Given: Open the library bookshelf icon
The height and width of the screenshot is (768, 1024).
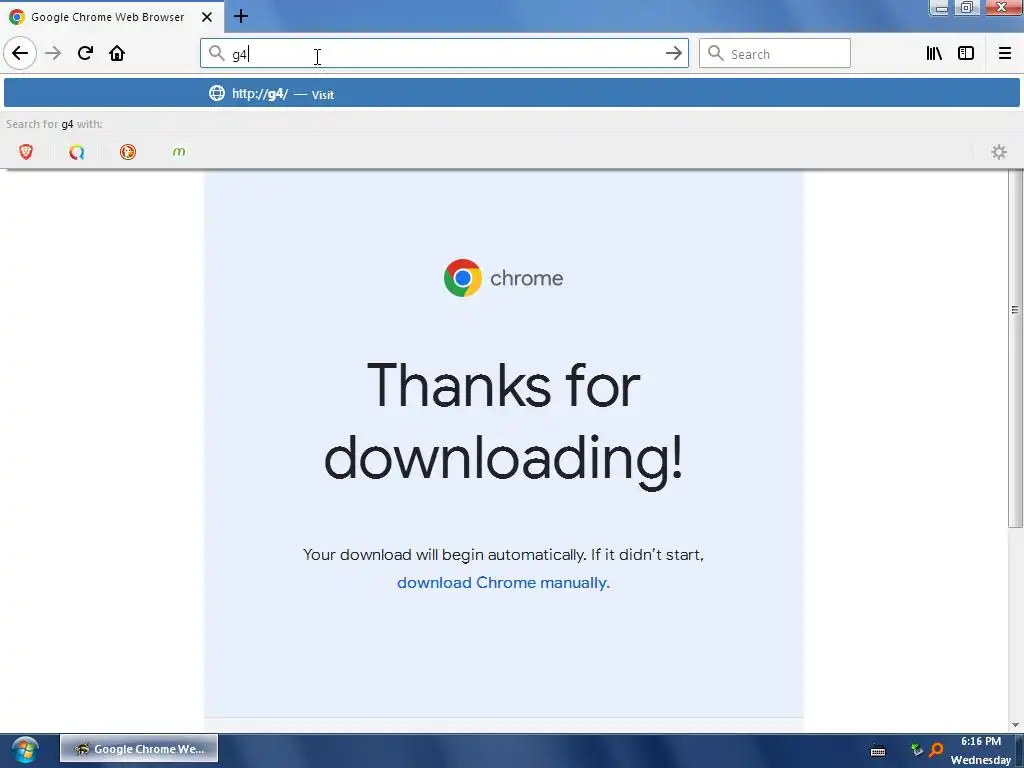Looking at the screenshot, I should pyautogui.click(x=934, y=53).
